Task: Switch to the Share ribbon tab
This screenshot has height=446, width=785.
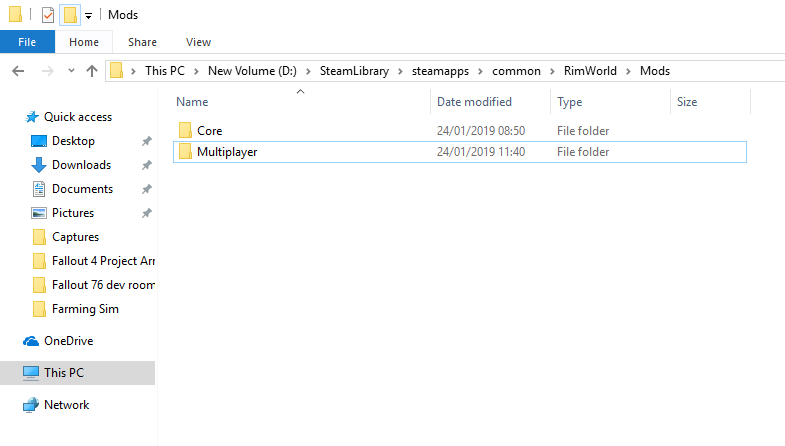Action: 142,42
